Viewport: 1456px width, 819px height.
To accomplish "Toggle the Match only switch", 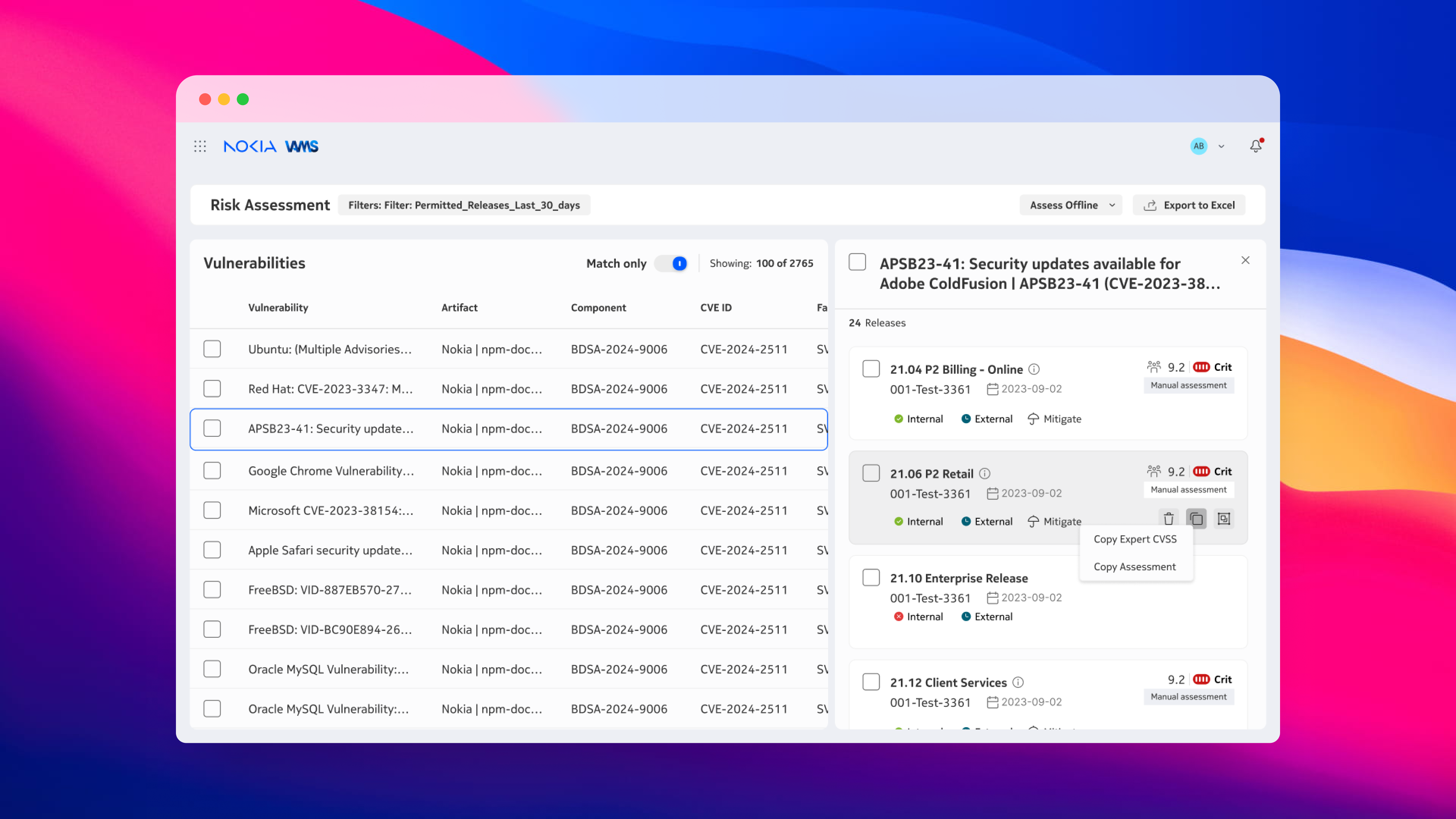I will (671, 264).
